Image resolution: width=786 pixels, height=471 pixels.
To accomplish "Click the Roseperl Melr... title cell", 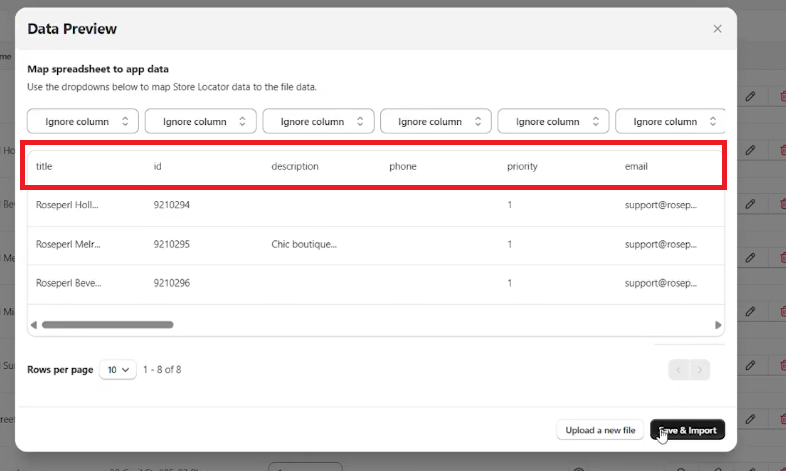I will [x=67, y=244].
